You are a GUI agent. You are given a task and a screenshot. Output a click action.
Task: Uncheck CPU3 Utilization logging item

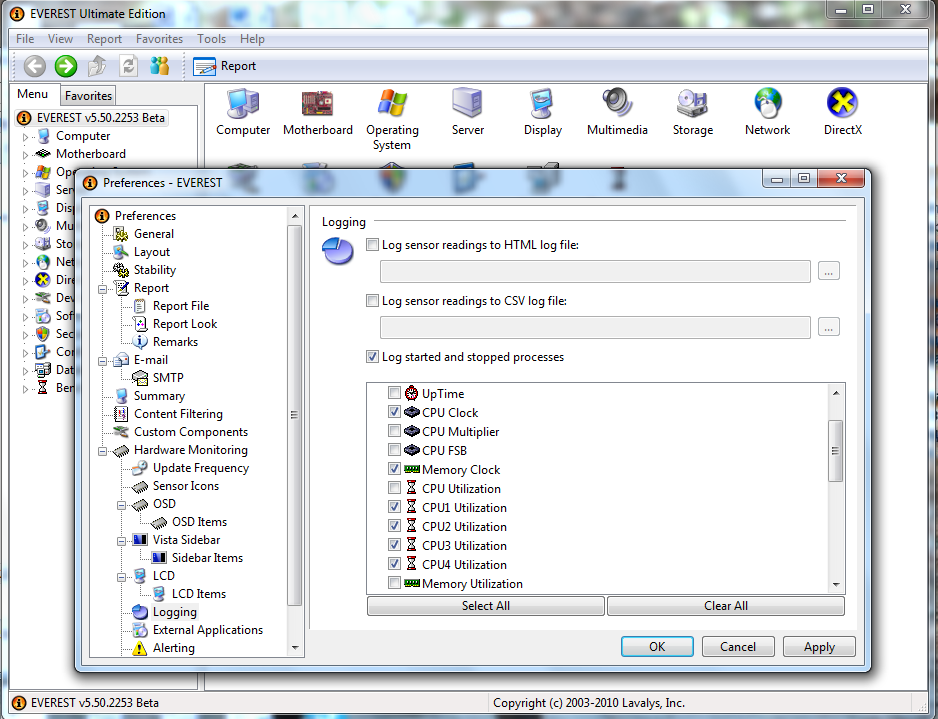click(x=394, y=545)
